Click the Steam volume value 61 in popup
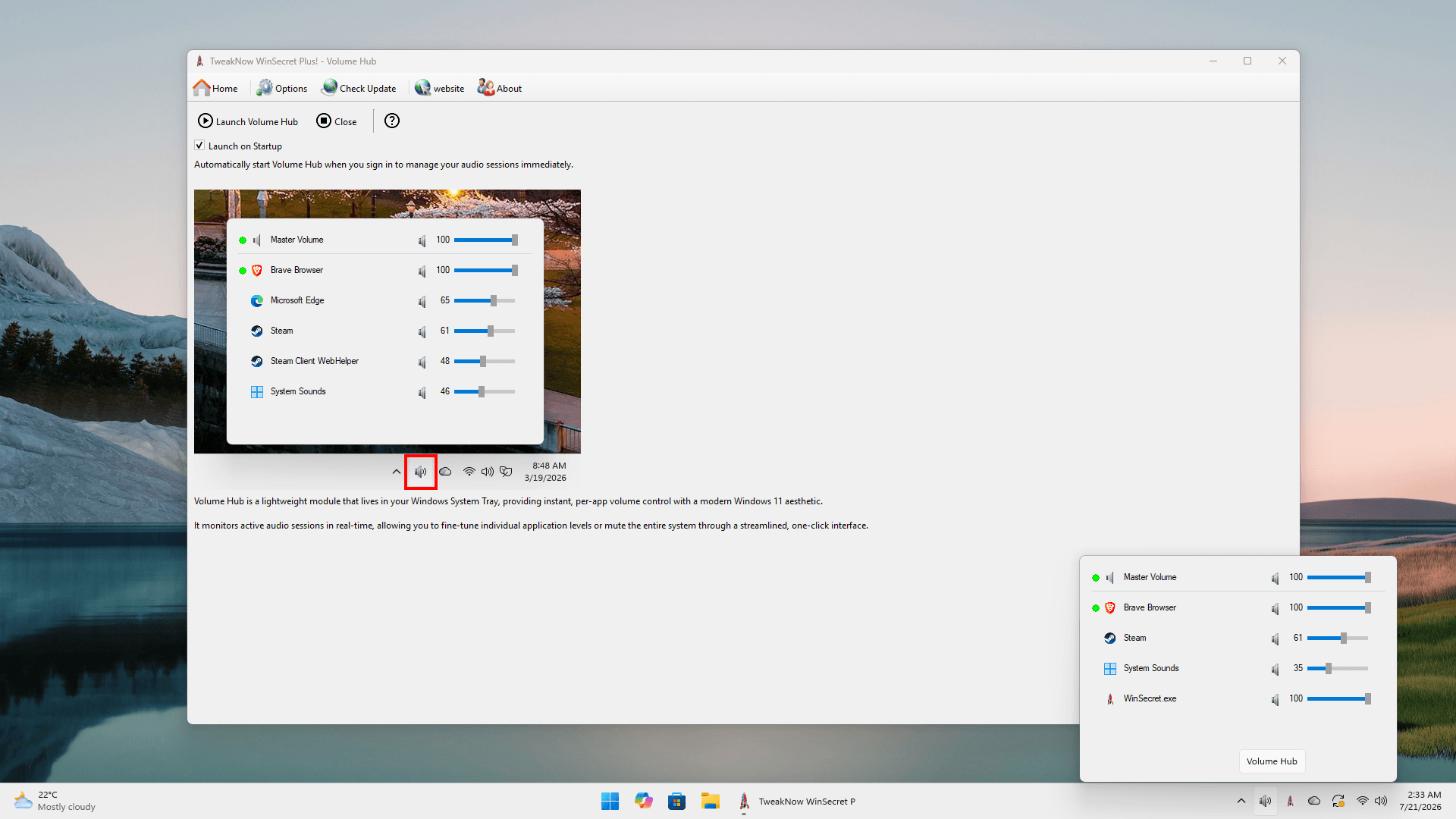 [1298, 638]
